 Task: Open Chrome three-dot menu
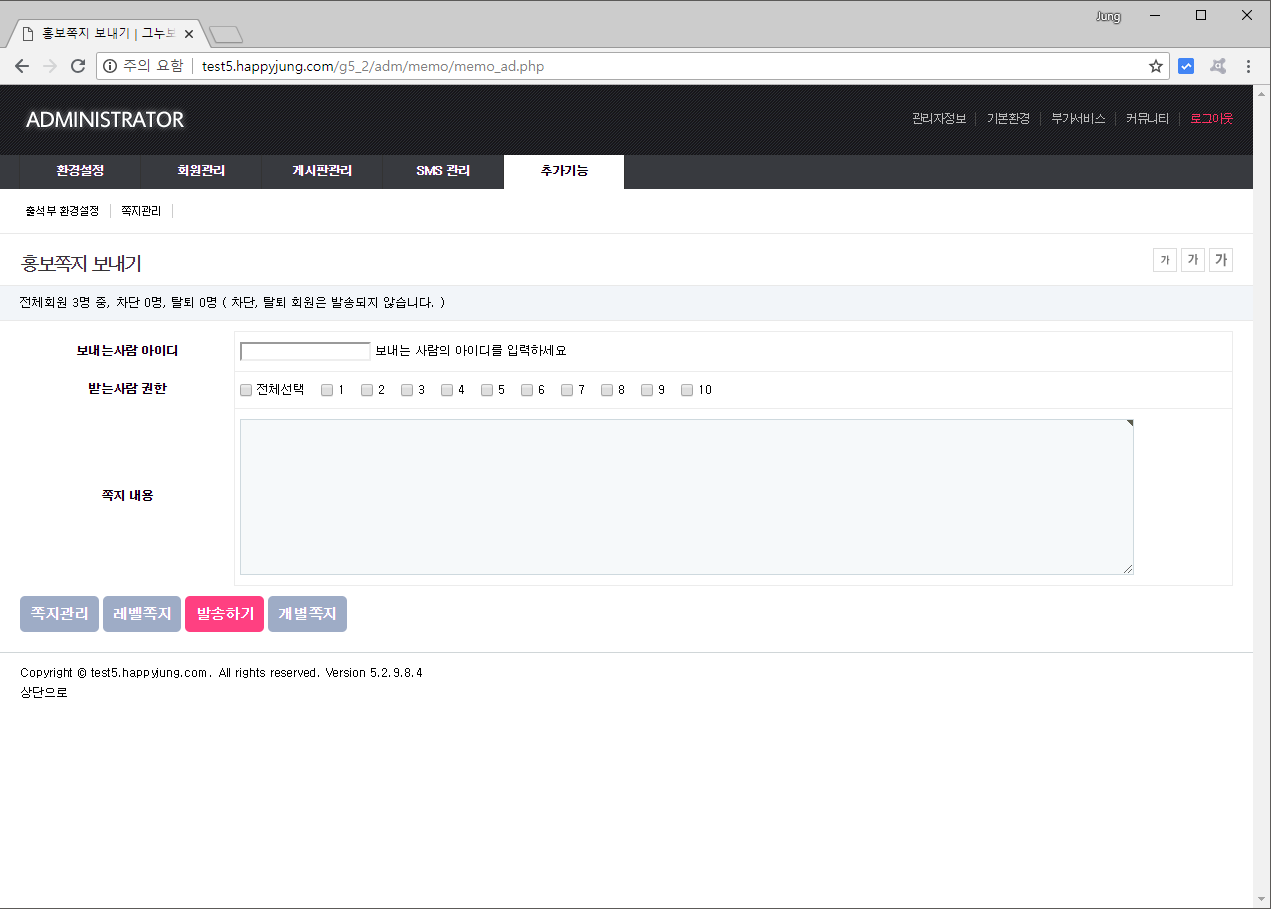coord(1248,67)
